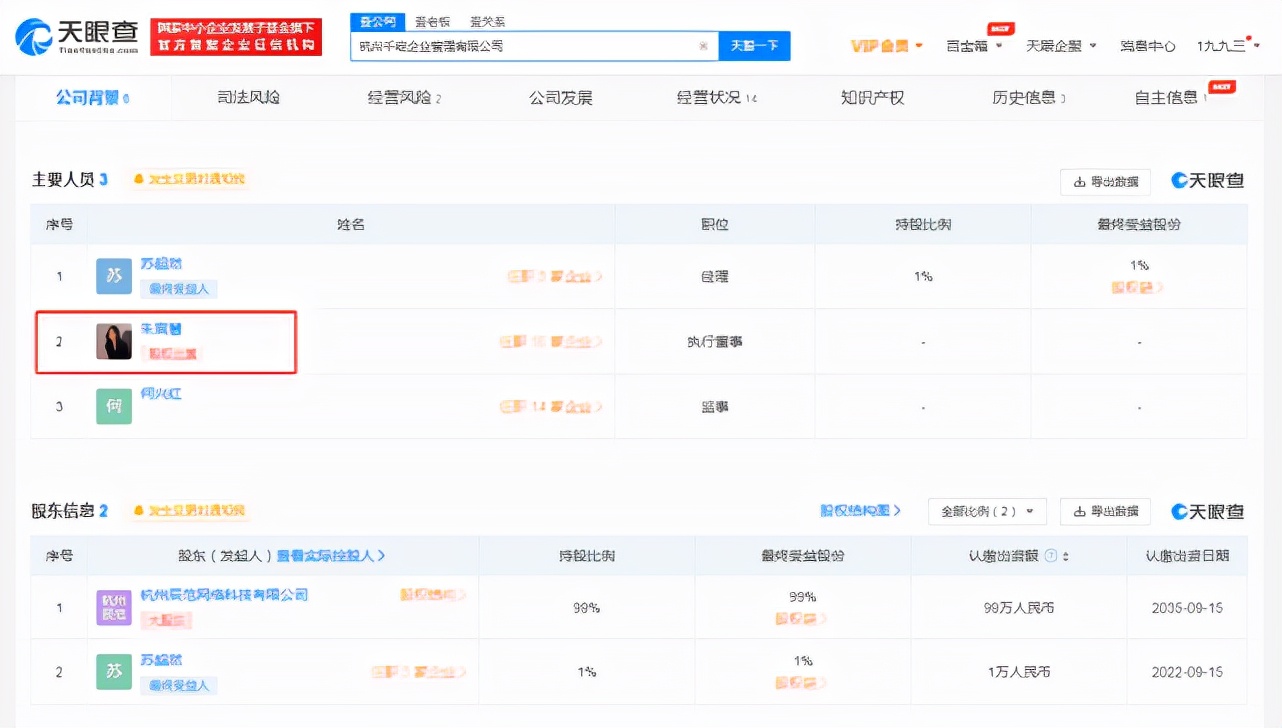Click the 天眼查 watermark logo beside 主要人员
Screen dimensions: 1282x728
point(1207,181)
